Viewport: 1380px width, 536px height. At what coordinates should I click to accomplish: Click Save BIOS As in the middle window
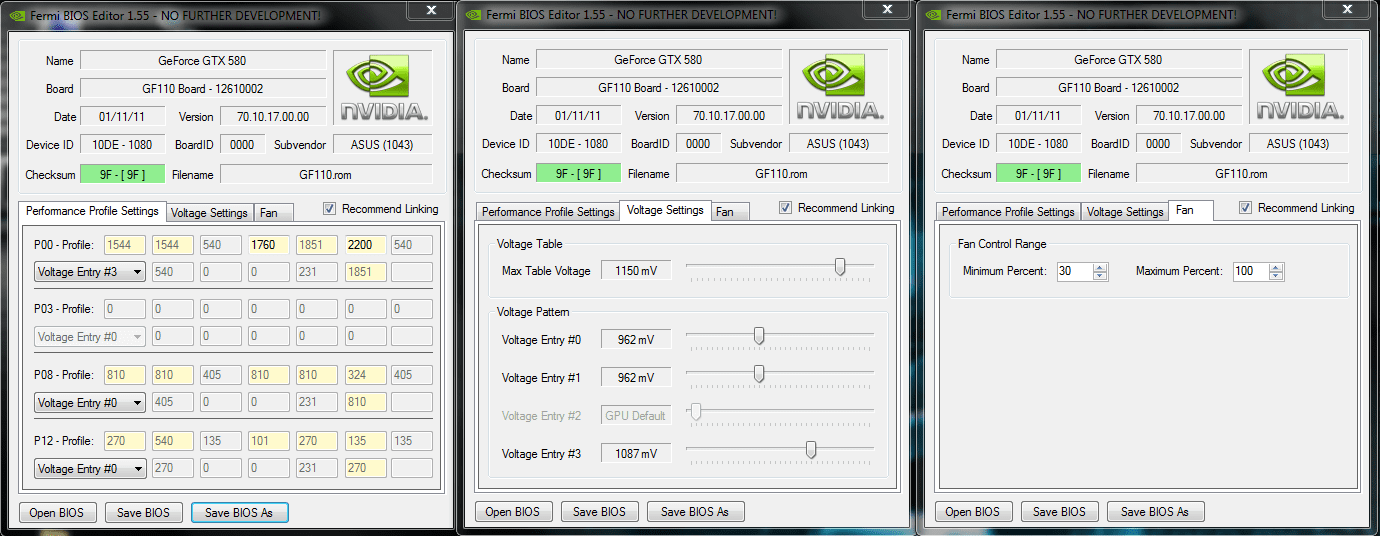[695, 511]
